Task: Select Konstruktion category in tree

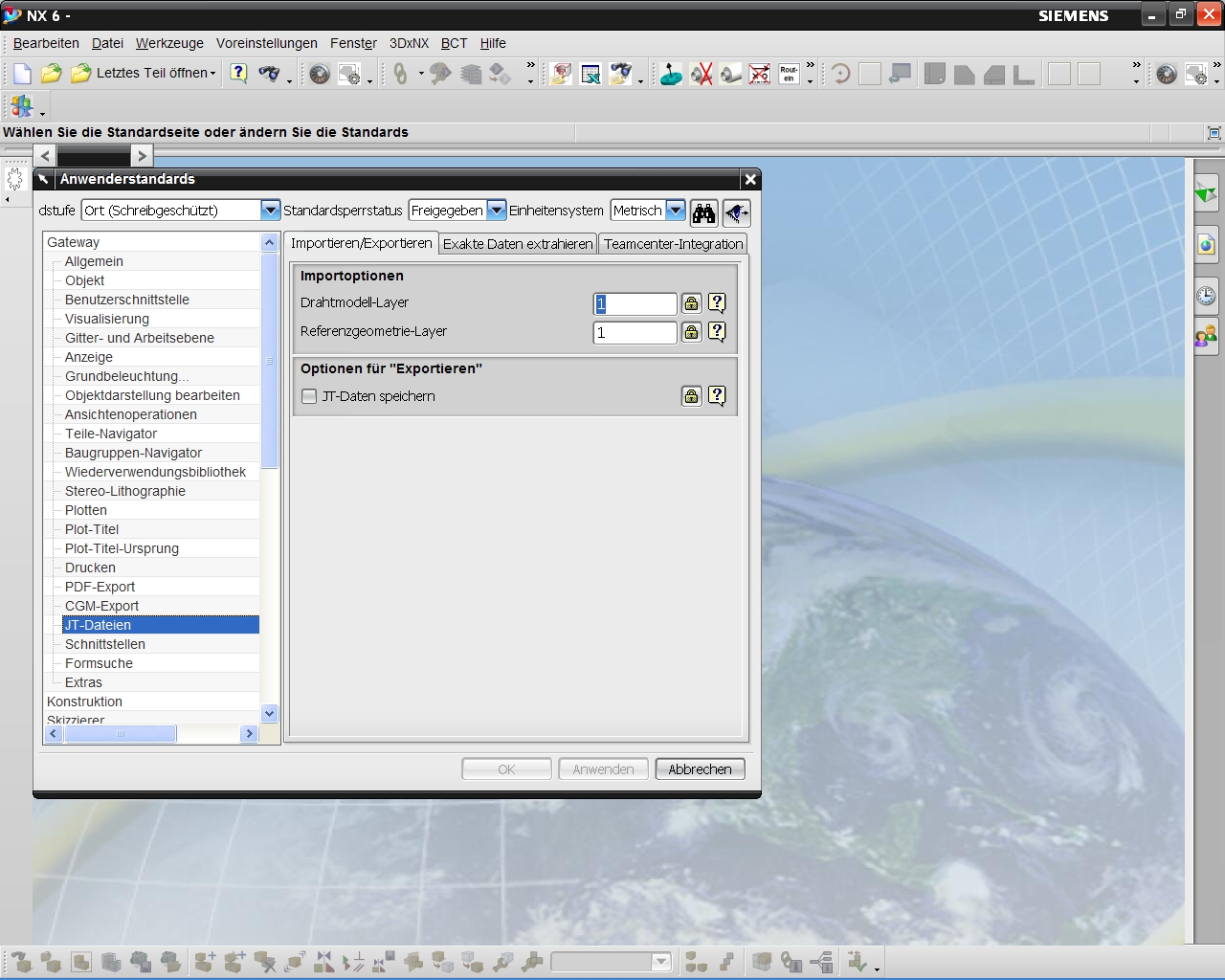Action: tap(84, 702)
